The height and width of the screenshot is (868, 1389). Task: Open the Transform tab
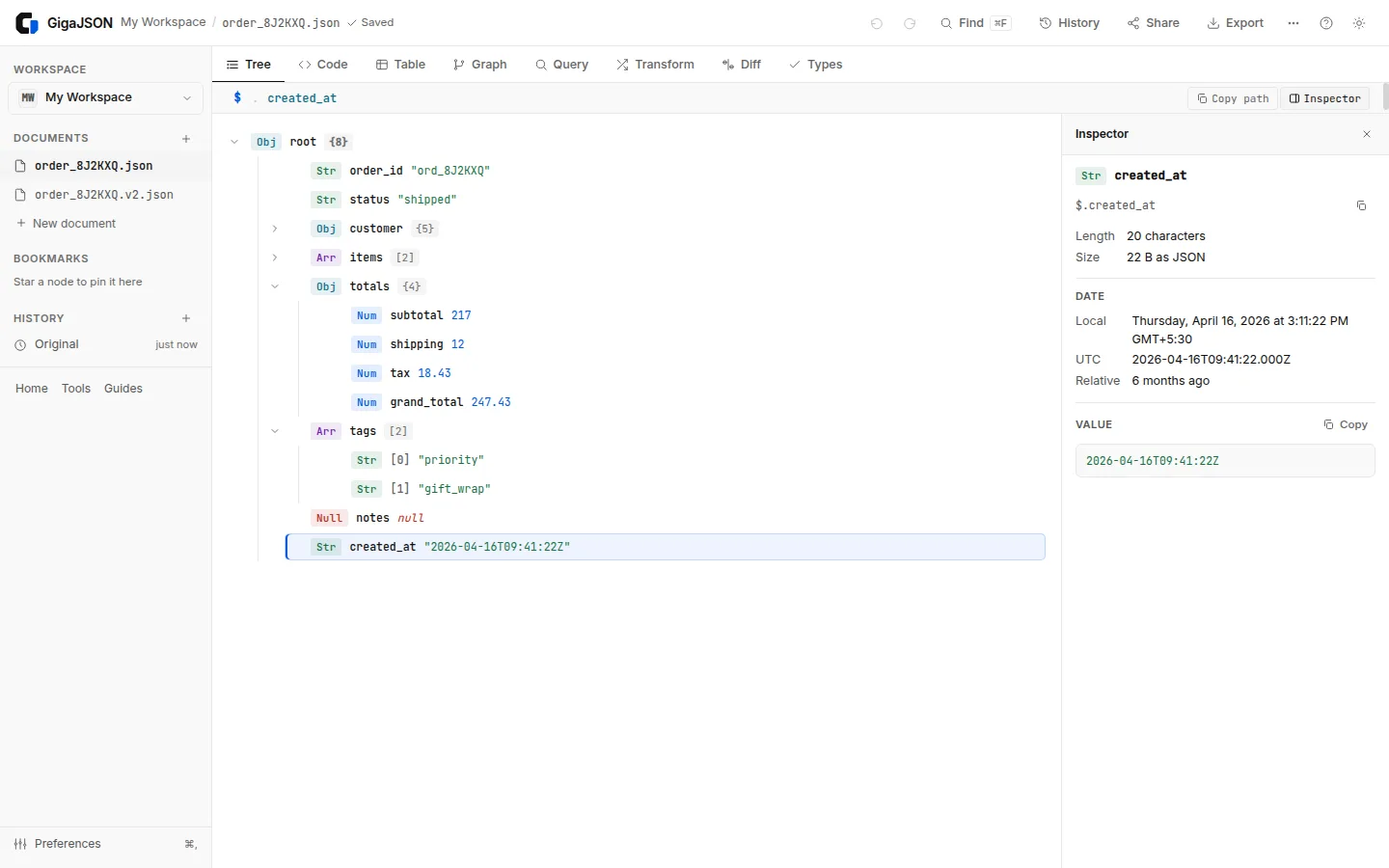point(655,65)
